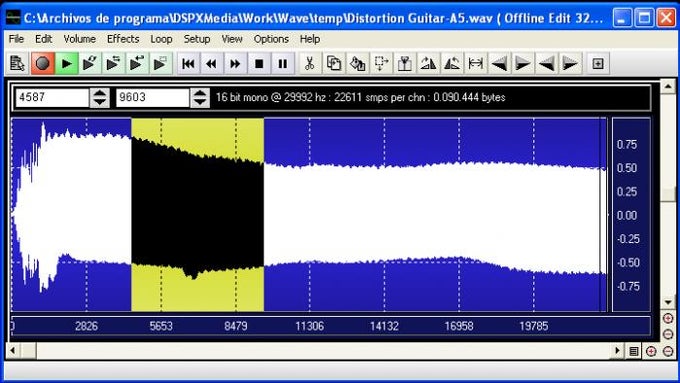The height and width of the screenshot is (383, 680).
Task: Cut selection using the scissors icon
Action: [309, 64]
